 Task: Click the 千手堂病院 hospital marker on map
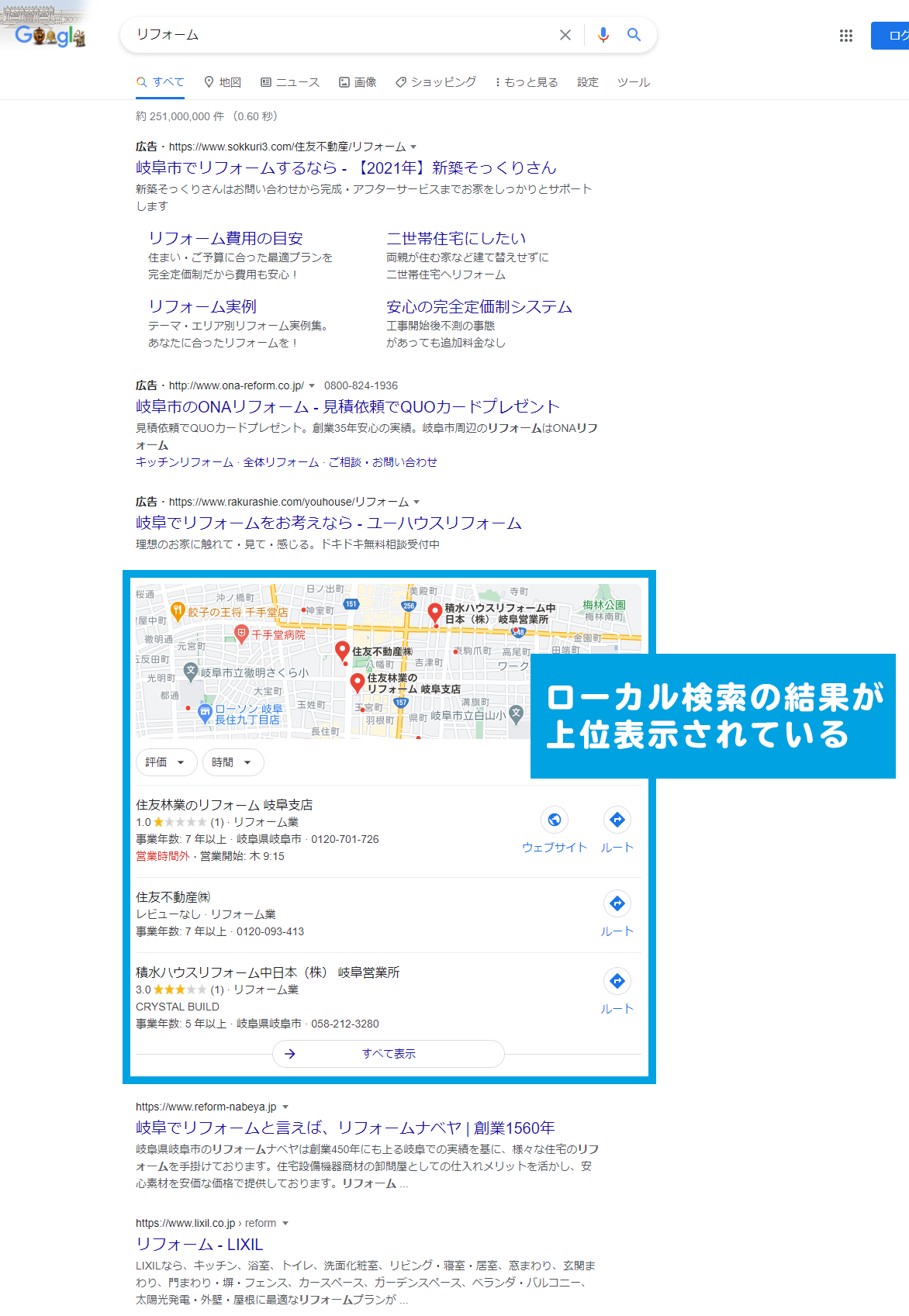(x=241, y=634)
